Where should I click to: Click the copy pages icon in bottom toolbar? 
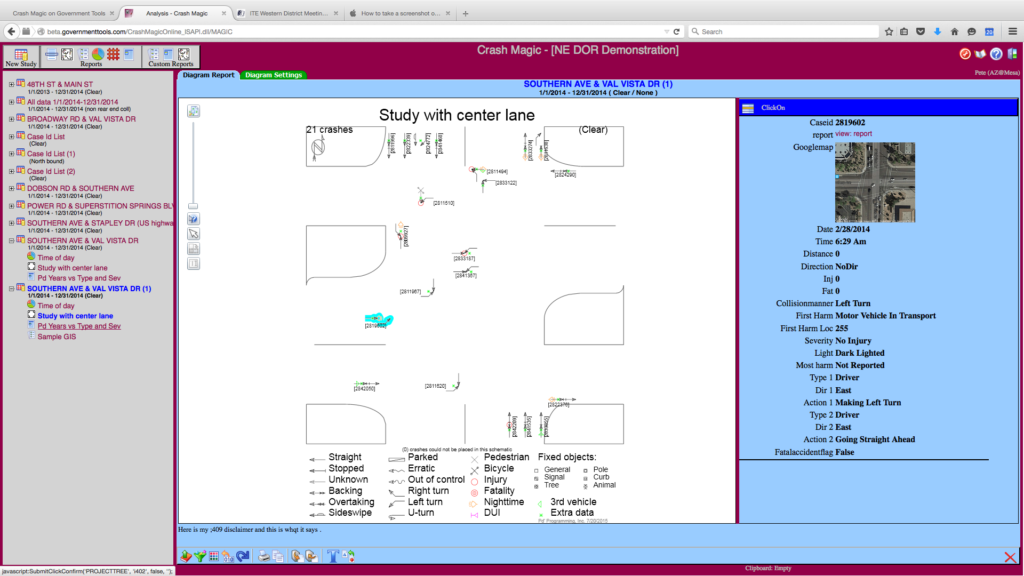click(x=278, y=556)
